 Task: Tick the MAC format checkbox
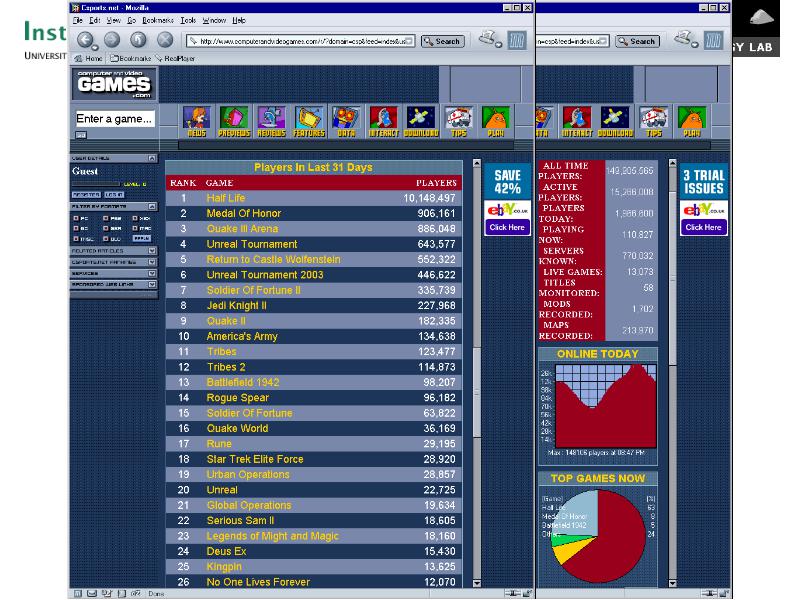coord(135,228)
